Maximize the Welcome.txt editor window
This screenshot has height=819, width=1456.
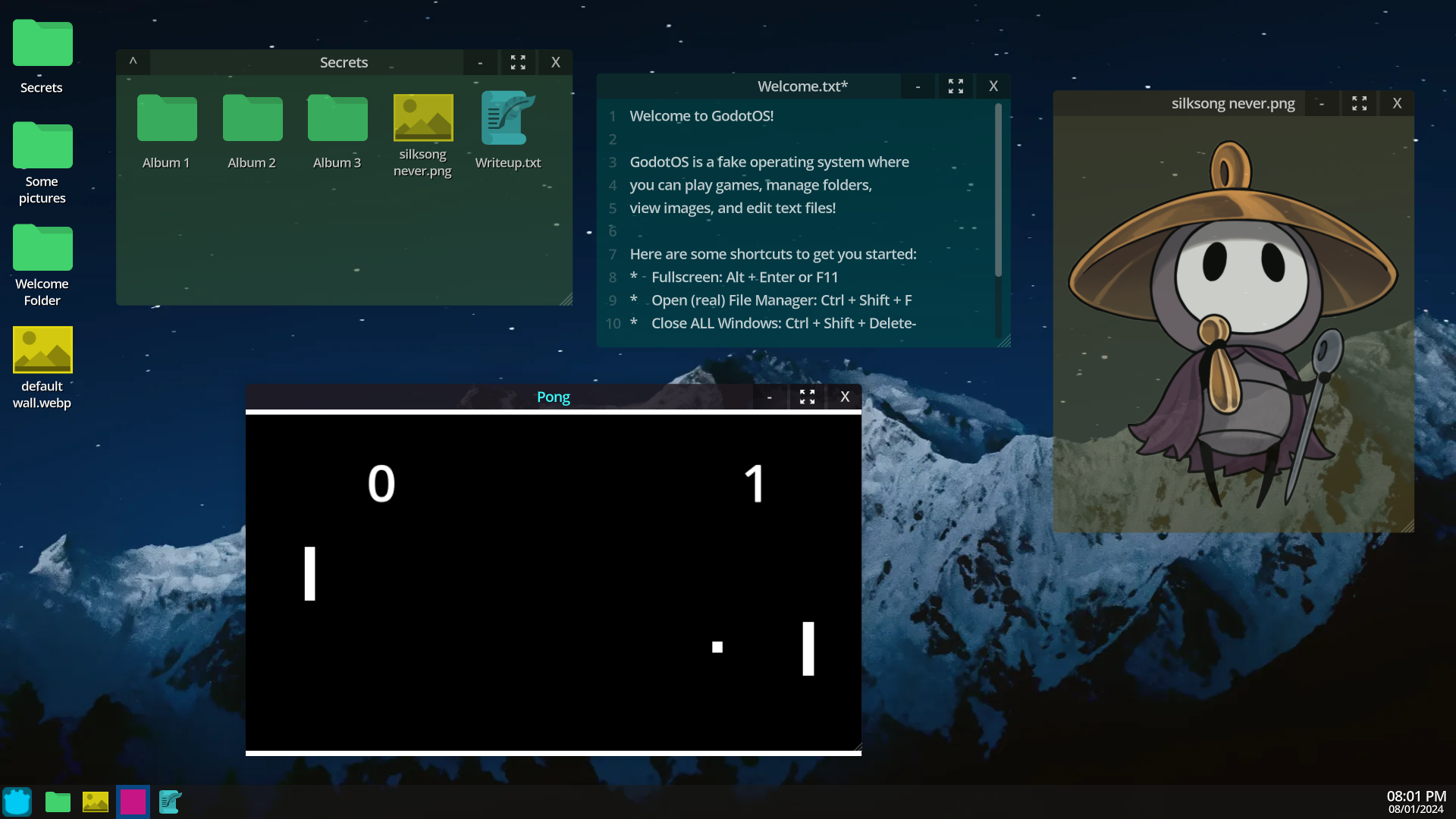(x=955, y=86)
